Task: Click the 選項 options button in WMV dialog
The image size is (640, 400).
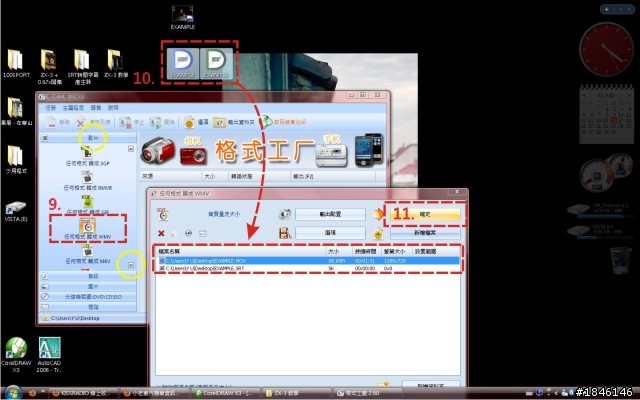Action: pyautogui.click(x=330, y=233)
